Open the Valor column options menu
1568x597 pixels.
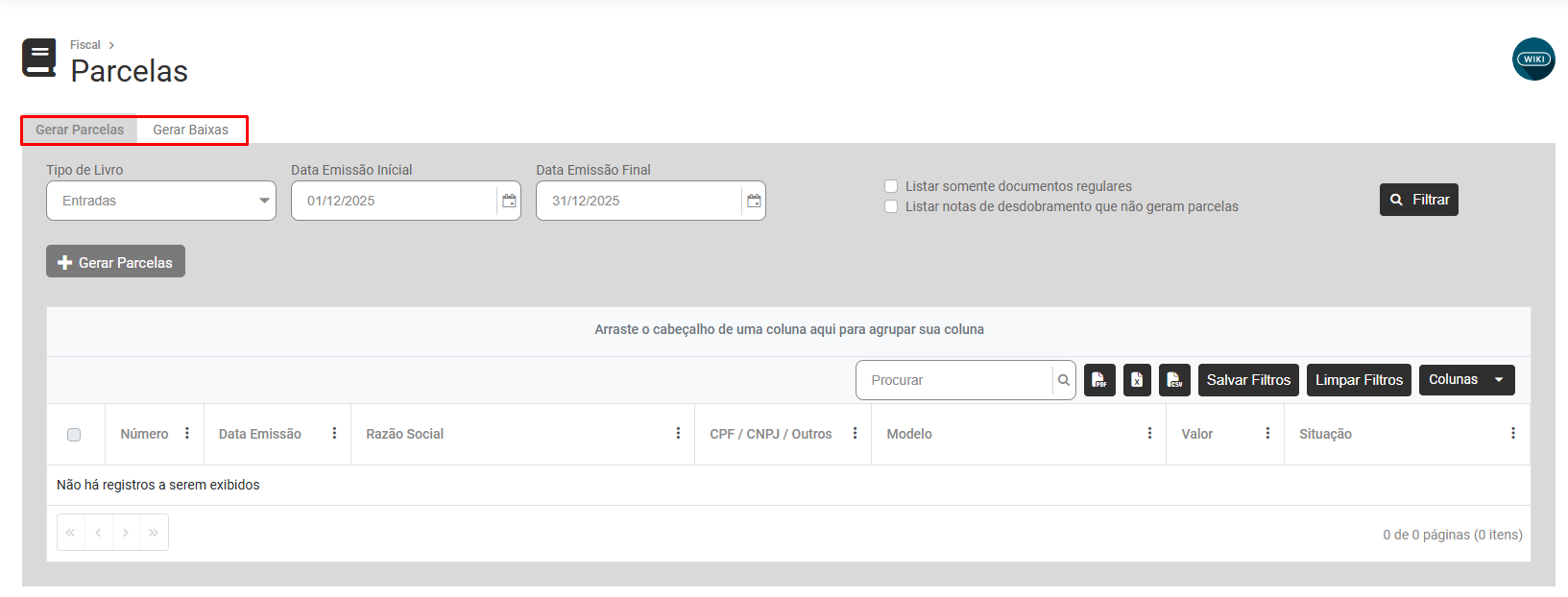1267,434
